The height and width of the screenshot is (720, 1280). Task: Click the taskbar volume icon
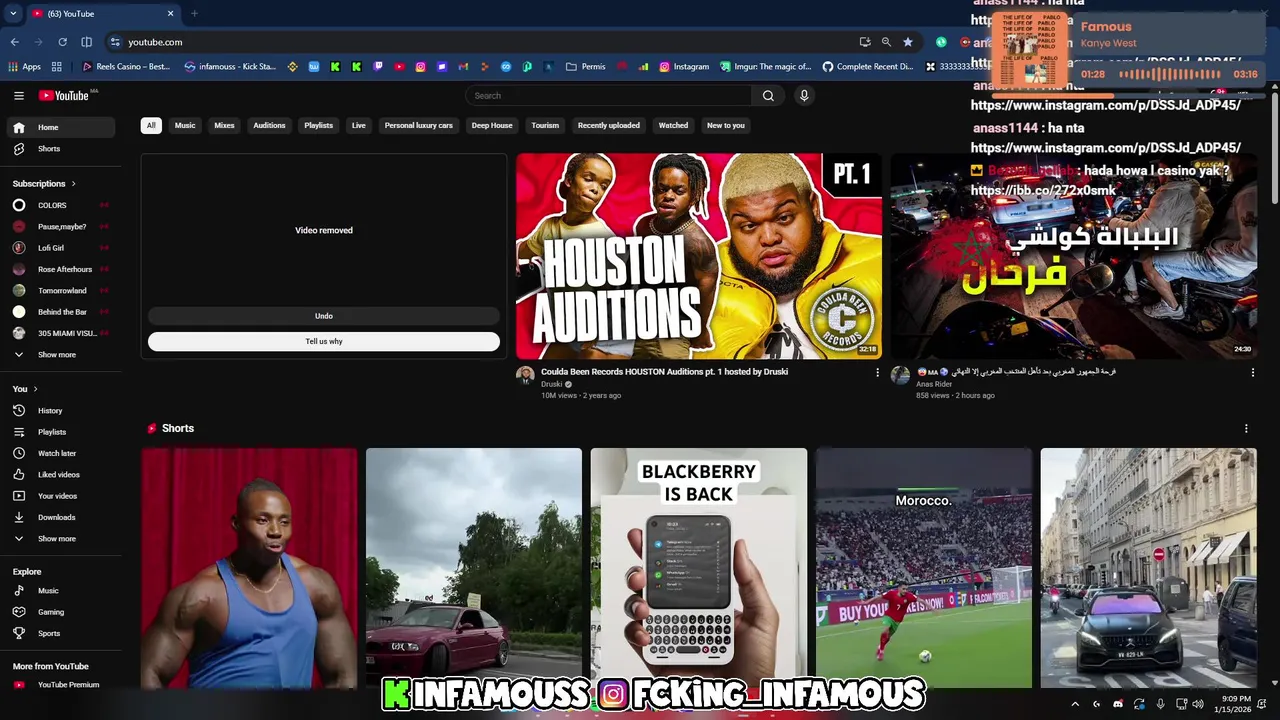[1197, 704]
